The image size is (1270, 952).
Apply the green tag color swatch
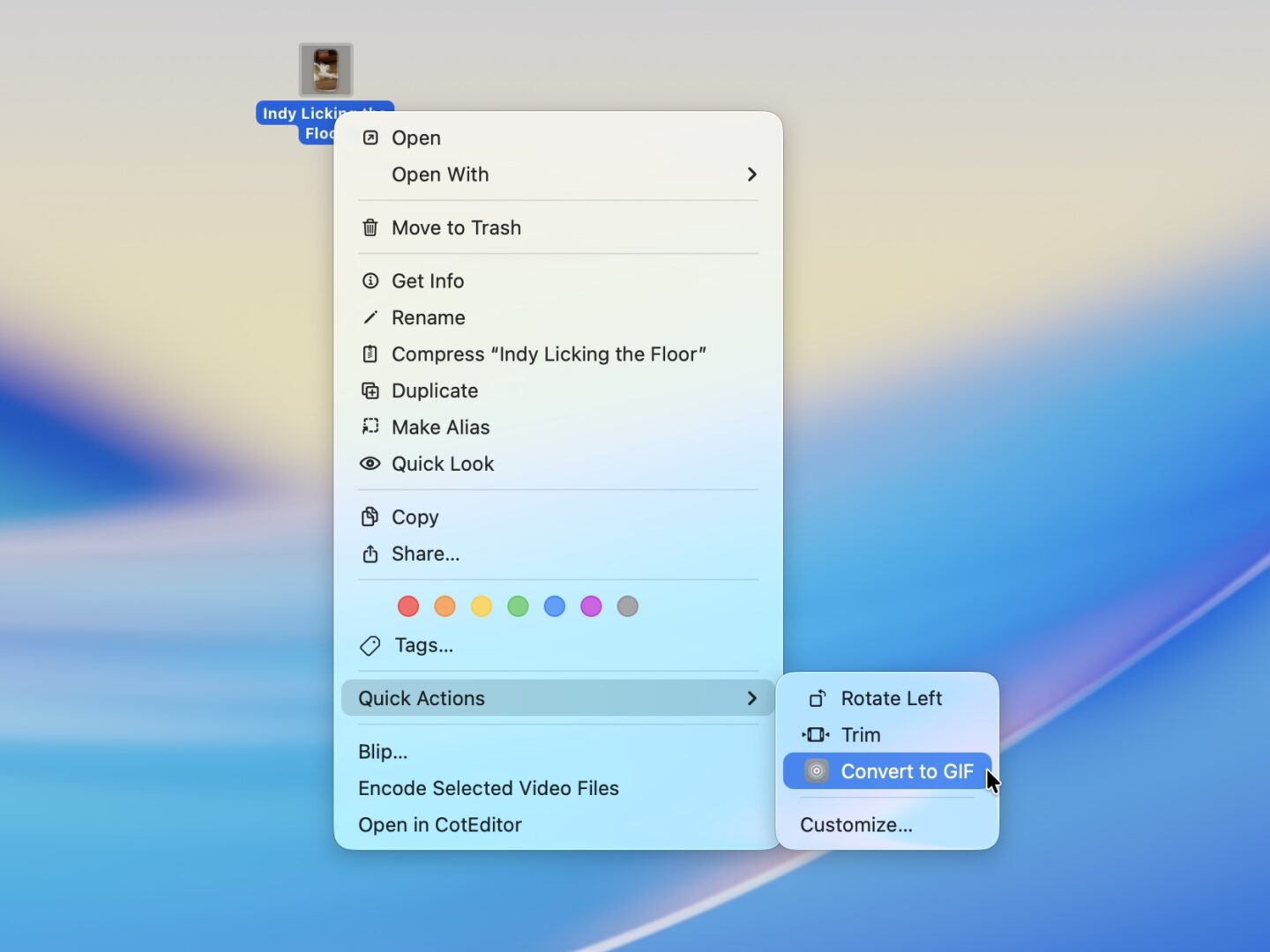[518, 606]
